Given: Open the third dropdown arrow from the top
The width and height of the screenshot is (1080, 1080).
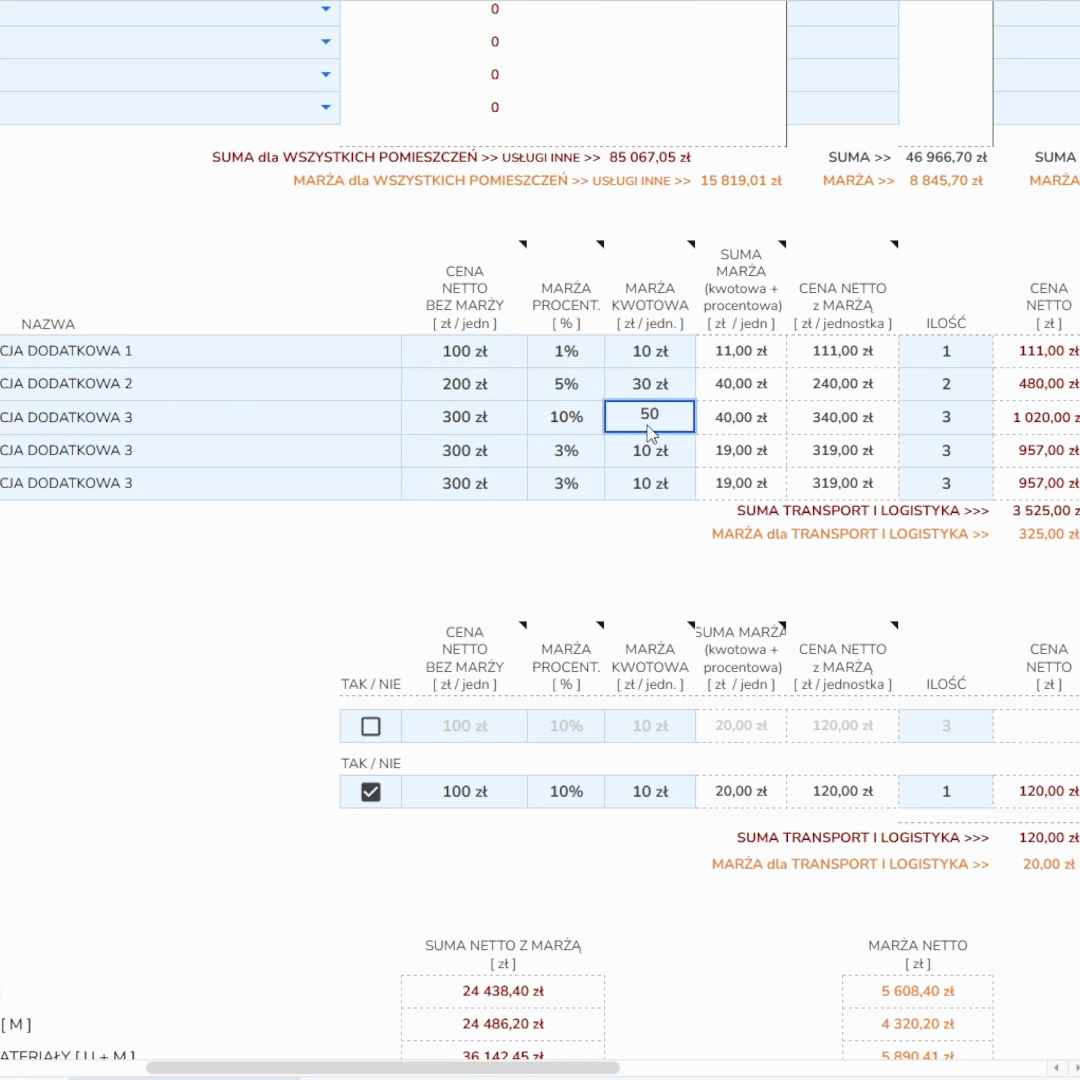Looking at the screenshot, I should (325, 75).
